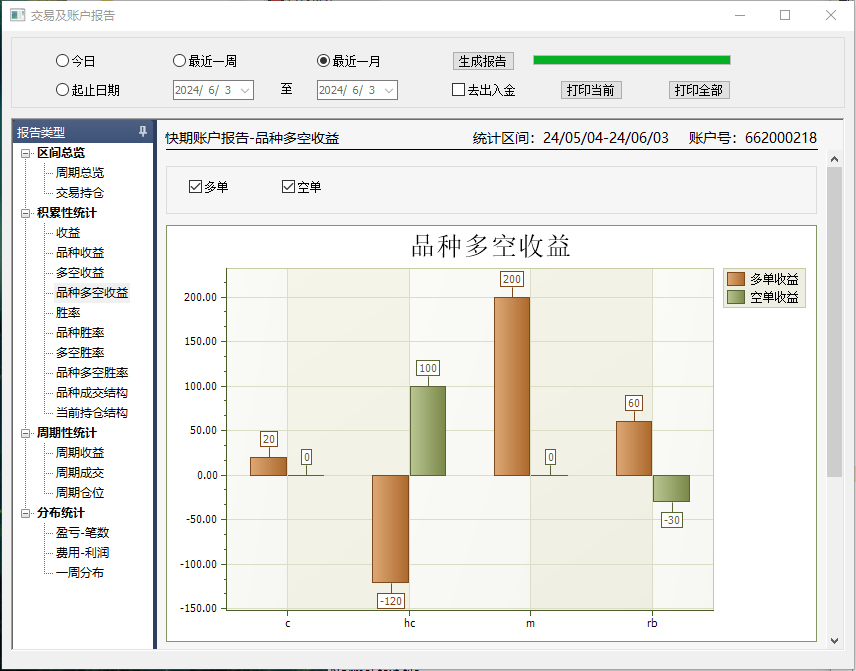Choose the 起止日期 radio button
This screenshot has height=671, width=856.
63,90
